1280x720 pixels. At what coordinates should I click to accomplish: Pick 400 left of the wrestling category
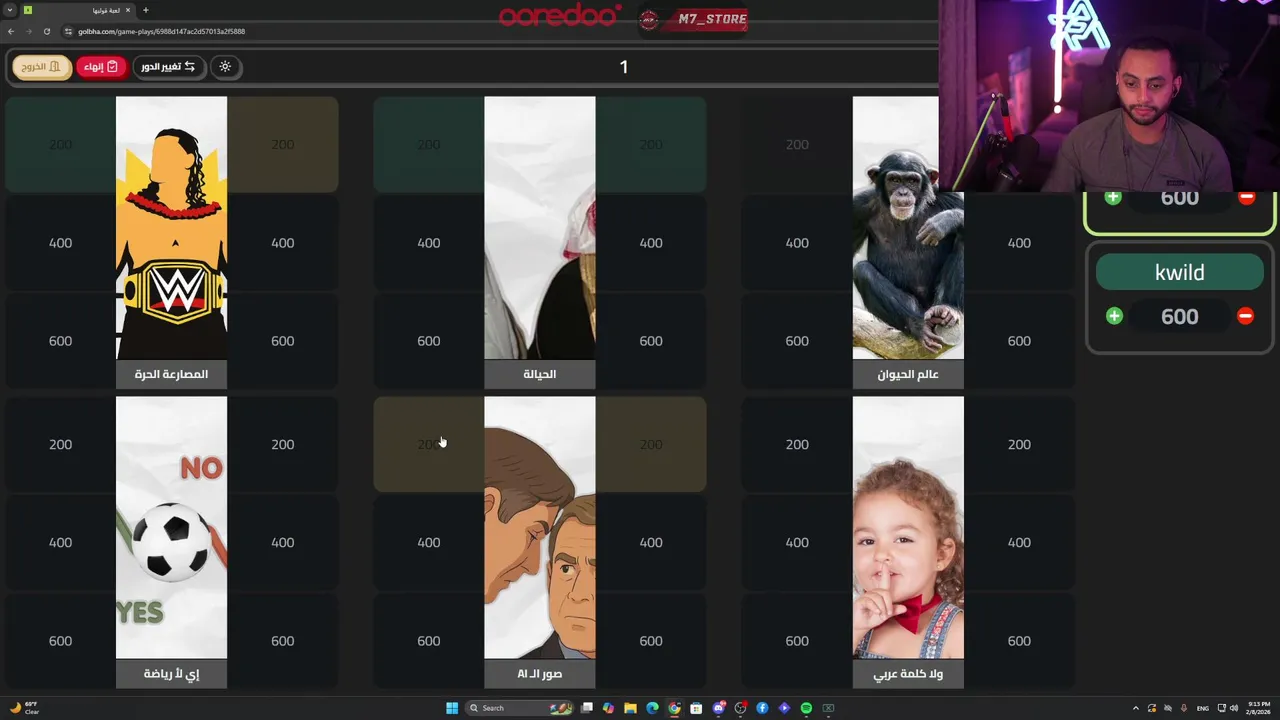click(x=60, y=243)
